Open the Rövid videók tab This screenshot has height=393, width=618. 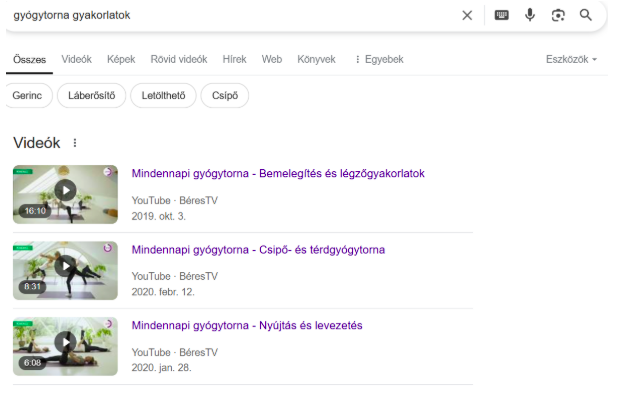(x=179, y=60)
